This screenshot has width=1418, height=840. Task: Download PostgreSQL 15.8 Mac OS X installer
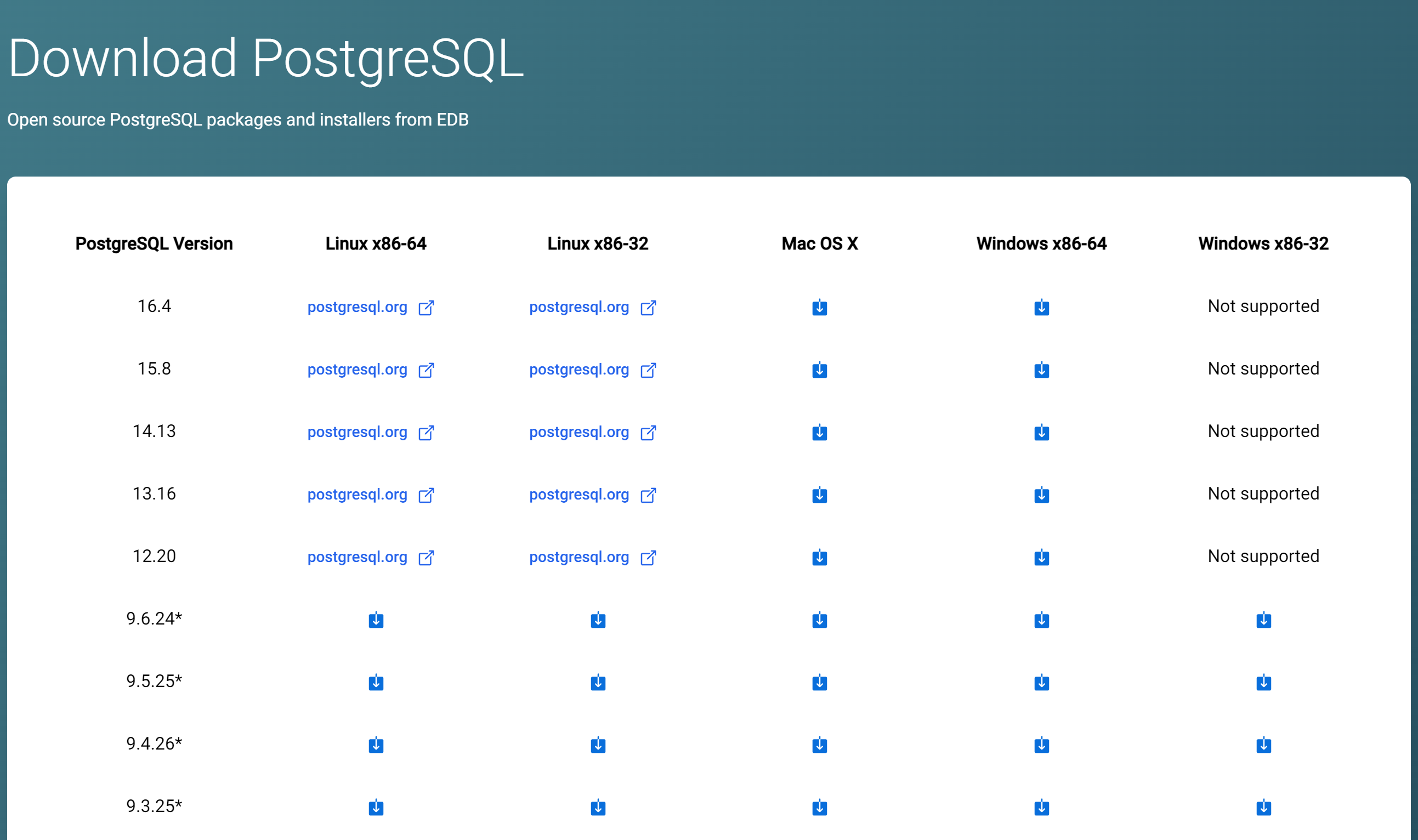click(x=819, y=370)
